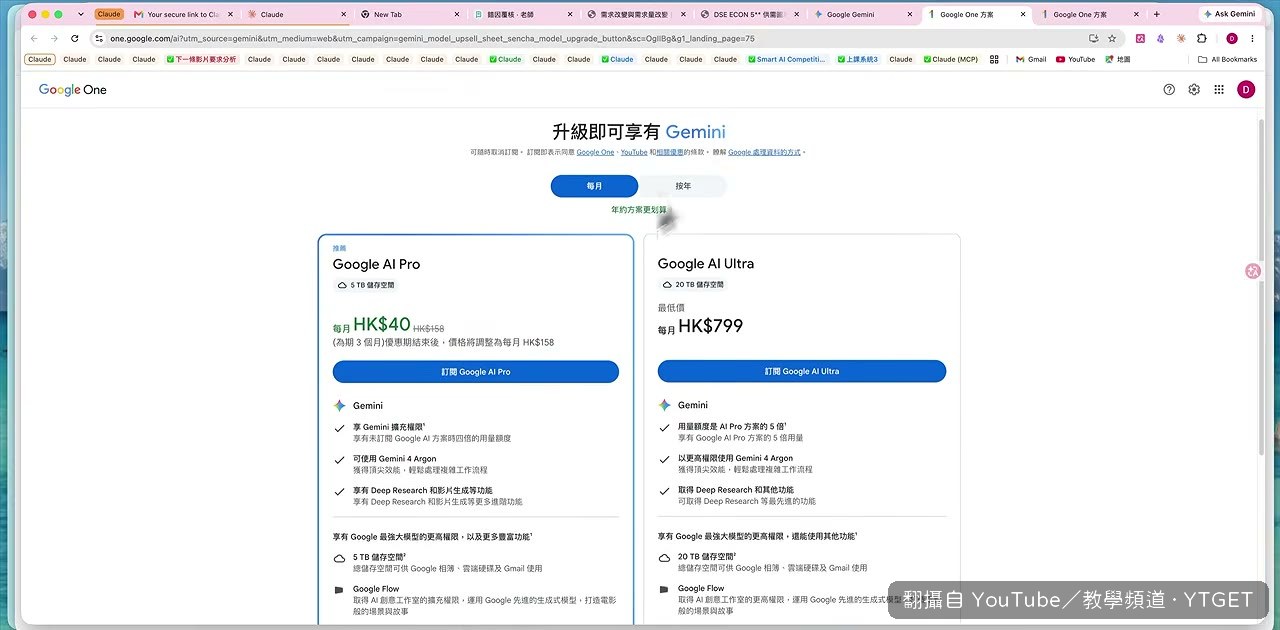Image resolution: width=1280 pixels, height=630 pixels.
Task: Collapse the Claude tab group label
Action: pyautogui.click(x=109, y=14)
